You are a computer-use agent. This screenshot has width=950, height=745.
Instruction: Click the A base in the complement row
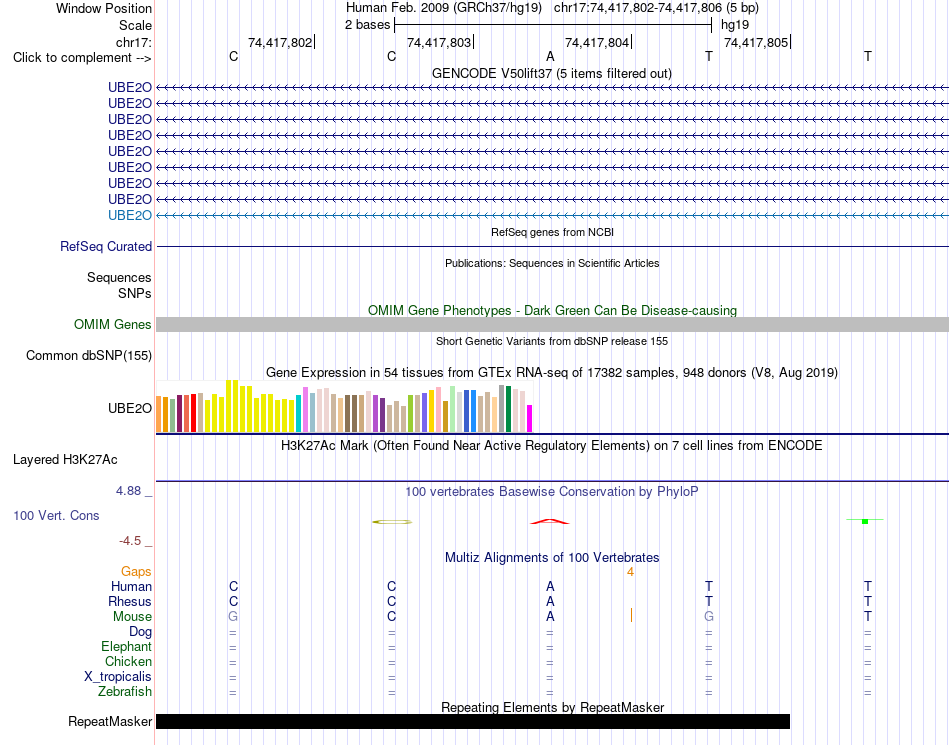point(550,56)
